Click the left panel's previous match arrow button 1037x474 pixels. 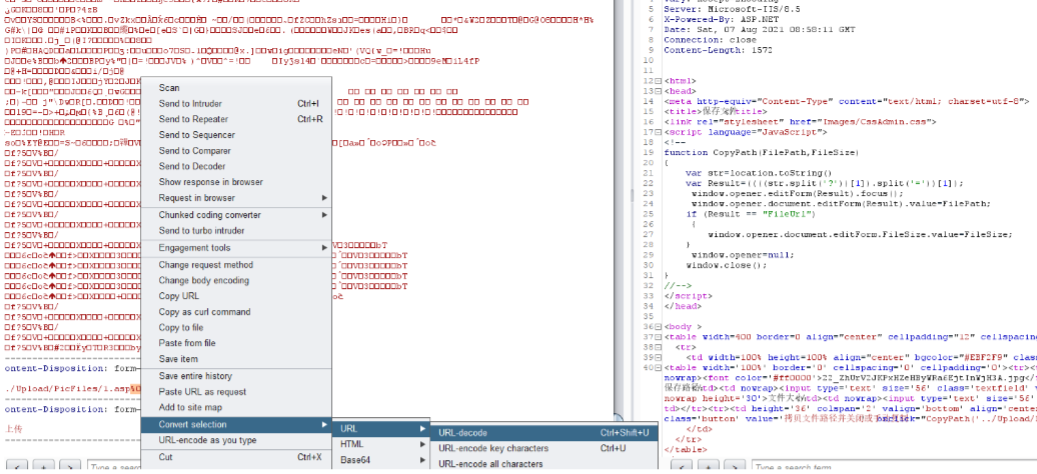[x=18, y=467]
